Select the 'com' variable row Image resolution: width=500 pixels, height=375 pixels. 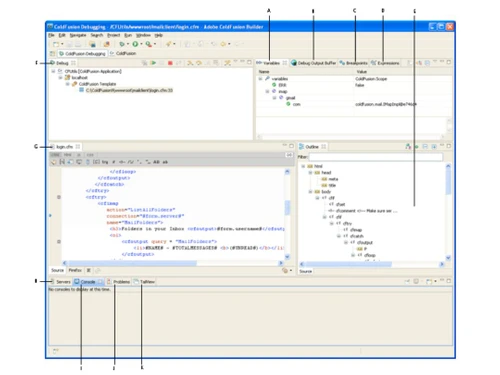pyautogui.click(x=353, y=104)
